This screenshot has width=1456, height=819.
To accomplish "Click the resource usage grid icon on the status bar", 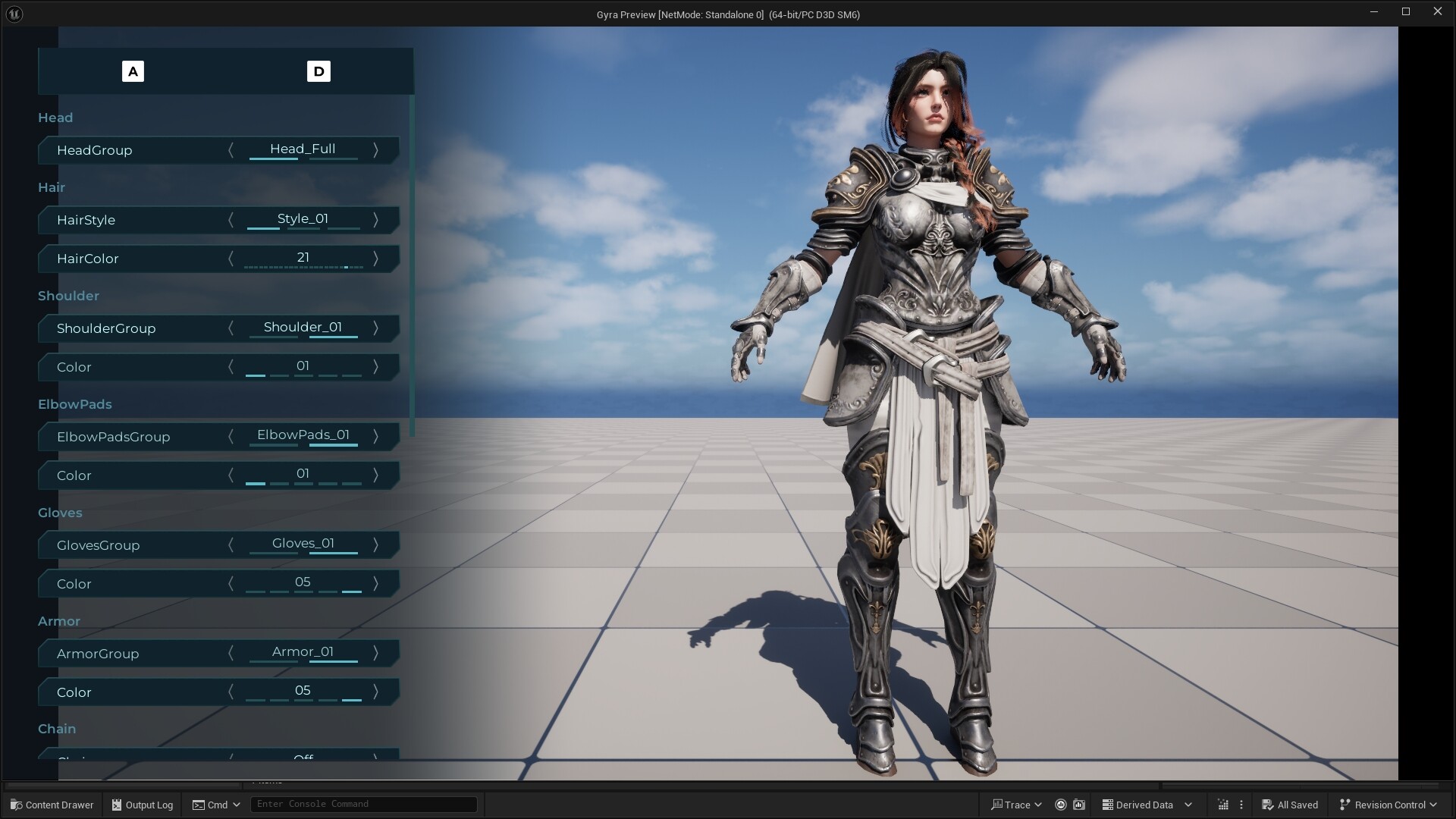I will tap(1223, 805).
